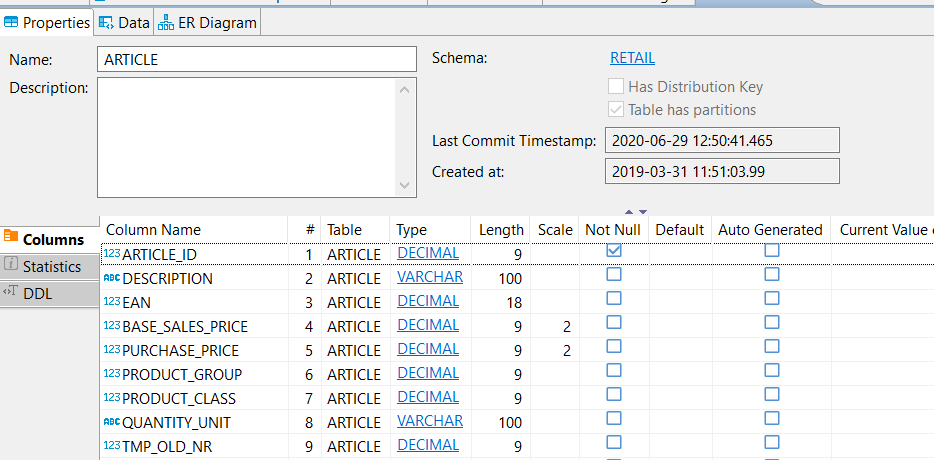
Task: Select the PURCHASE_PRICE column name
Action: (x=180, y=350)
